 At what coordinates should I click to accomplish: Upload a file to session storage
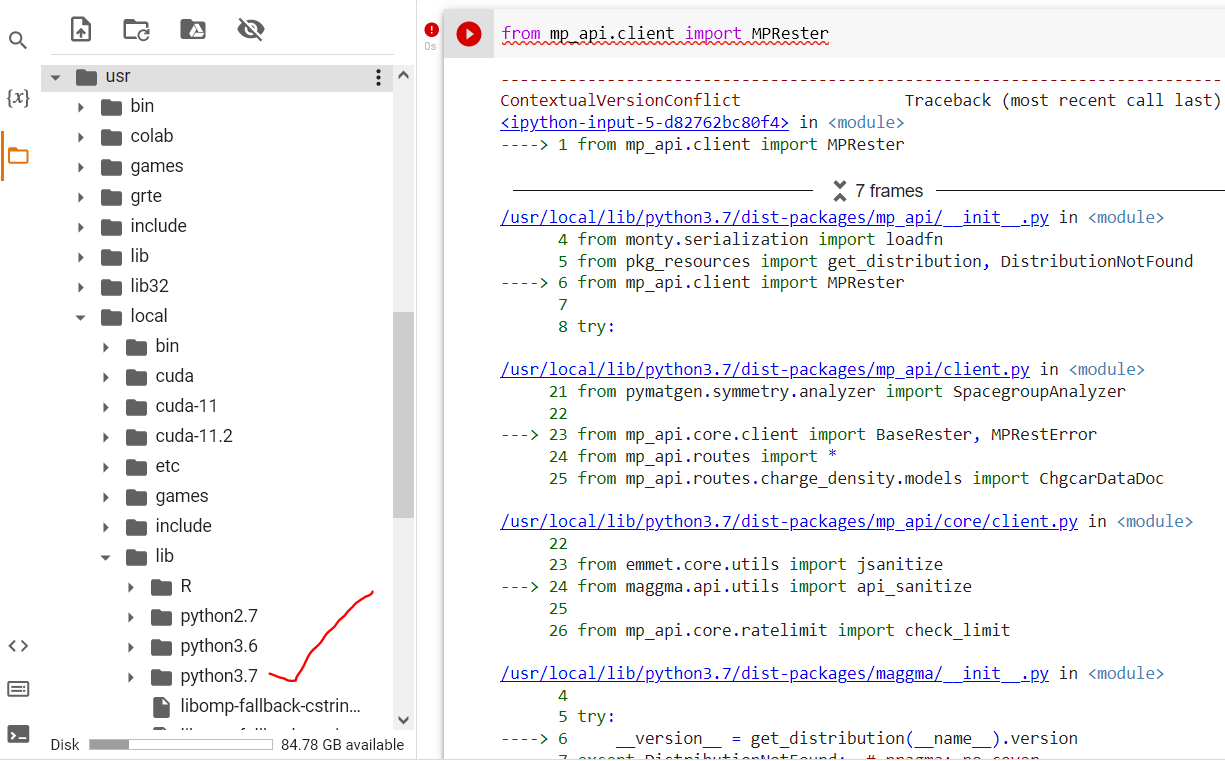click(x=81, y=30)
